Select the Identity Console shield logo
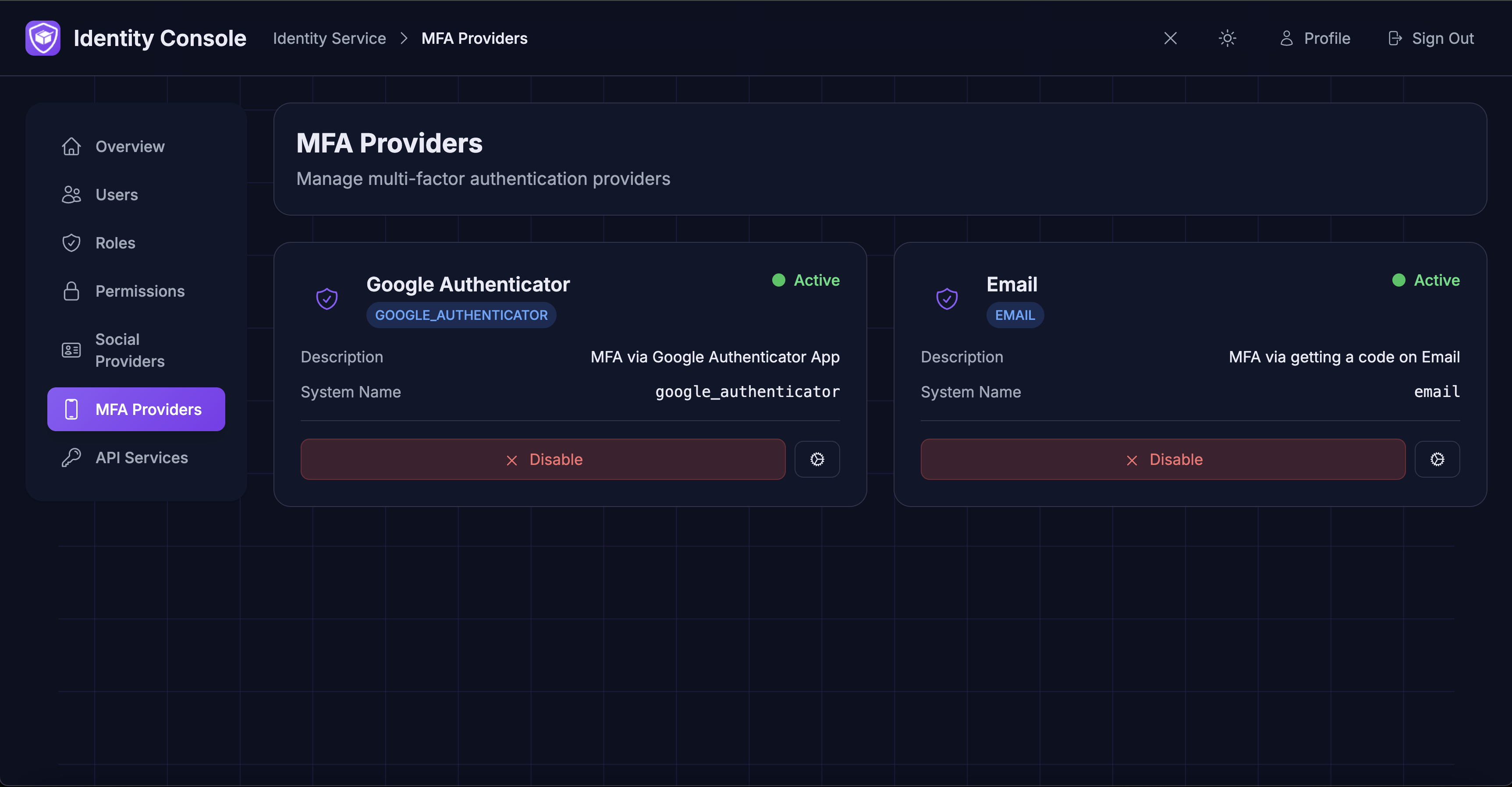This screenshot has width=1512, height=787. [42, 38]
